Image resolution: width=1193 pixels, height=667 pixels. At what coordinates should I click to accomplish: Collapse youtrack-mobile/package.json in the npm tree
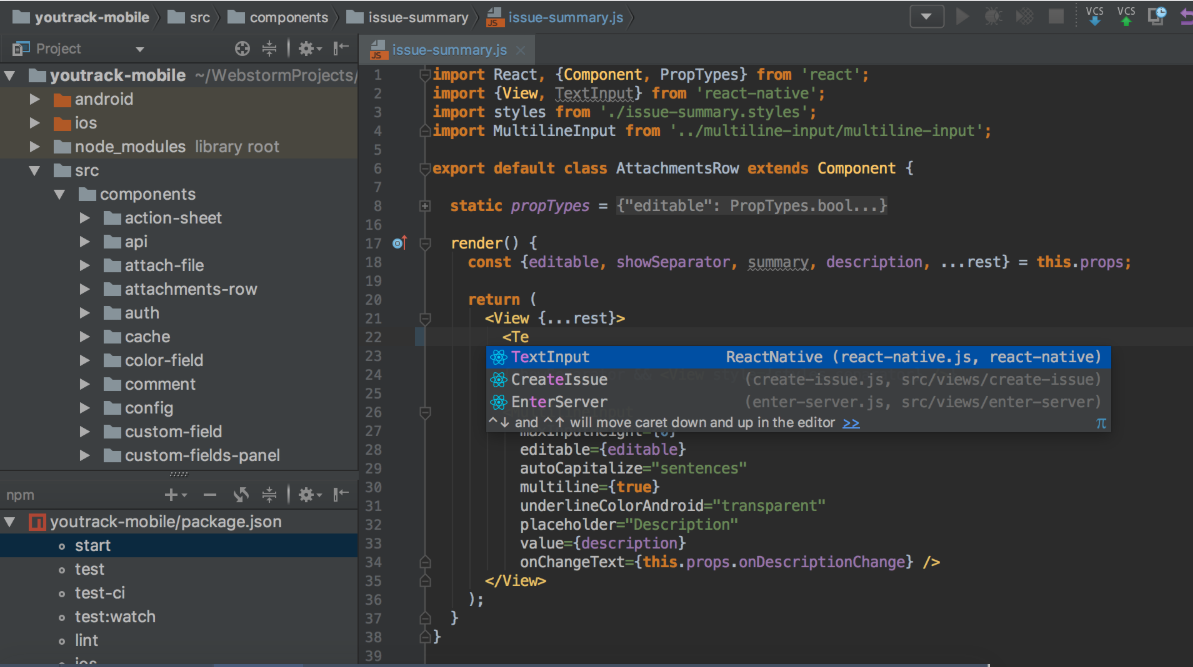(x=10, y=522)
